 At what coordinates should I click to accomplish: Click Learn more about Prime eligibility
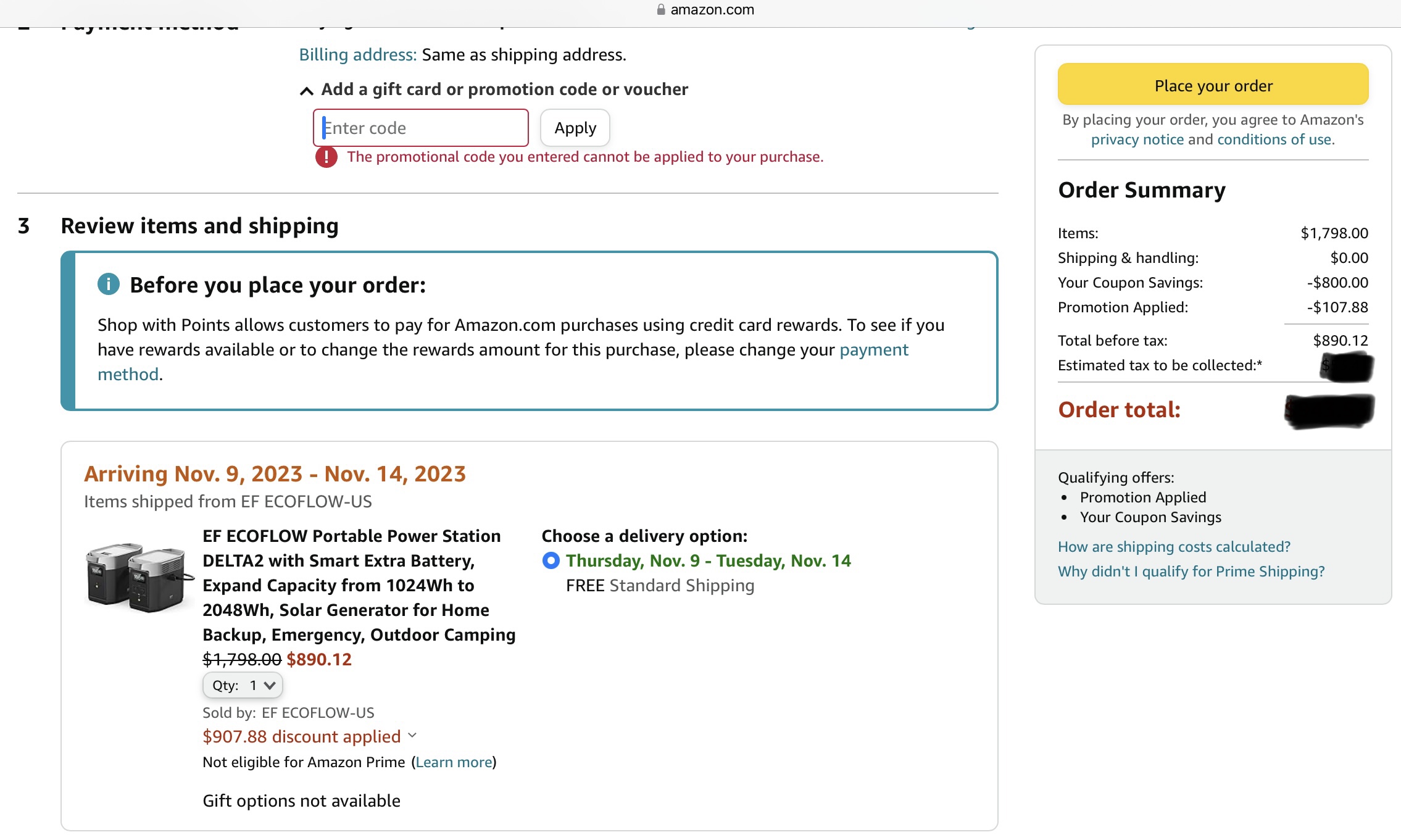[x=454, y=762]
